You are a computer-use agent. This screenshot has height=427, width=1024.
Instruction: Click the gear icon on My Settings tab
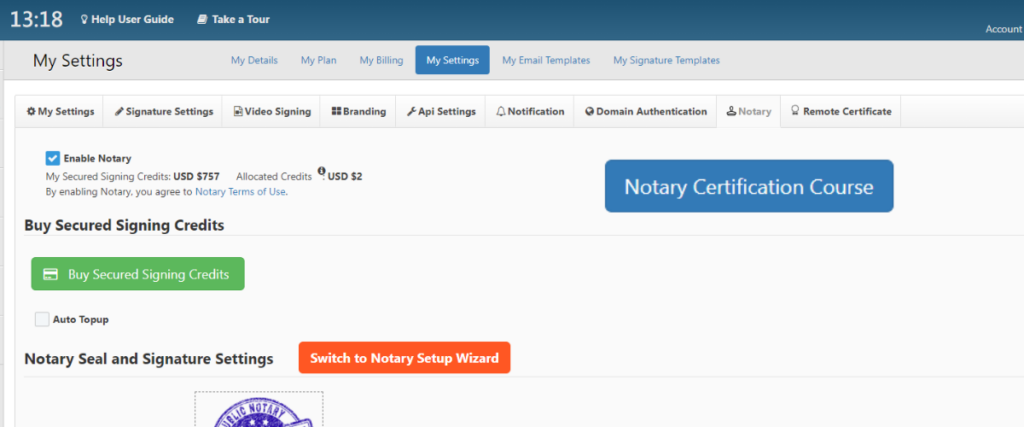pyautogui.click(x=31, y=112)
